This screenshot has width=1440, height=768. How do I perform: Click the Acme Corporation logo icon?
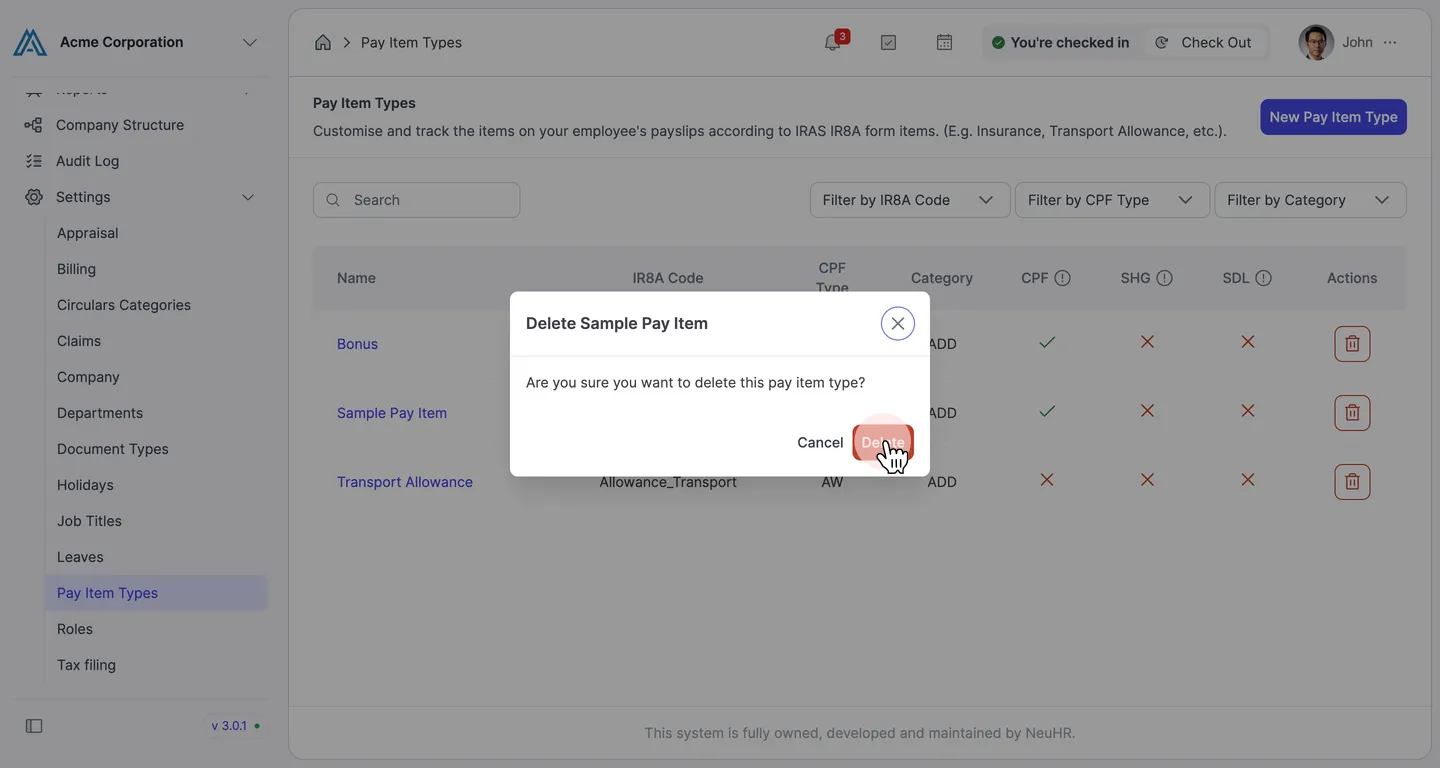(x=30, y=42)
